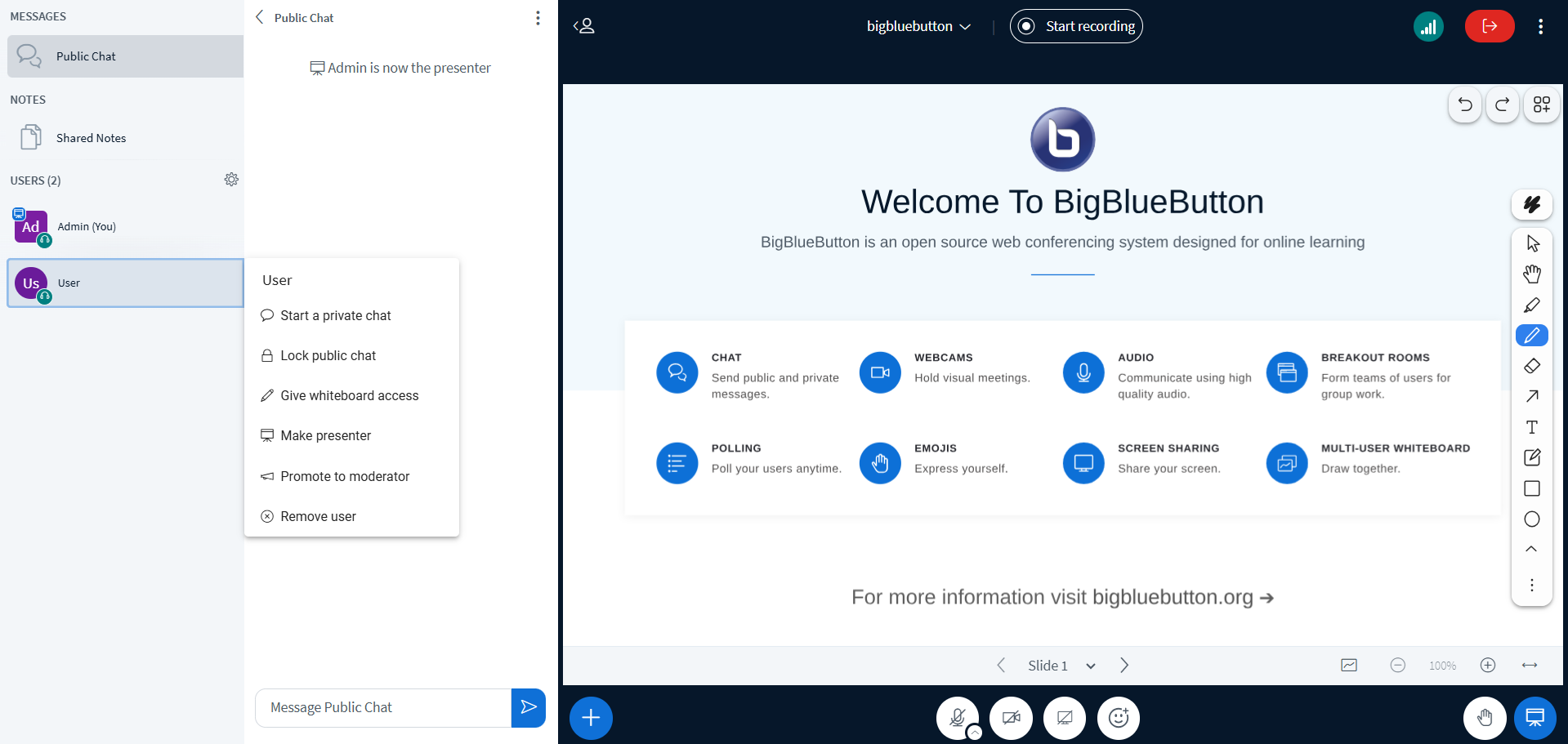This screenshot has width=1568, height=744.
Task: Toggle screen sharing button
Action: [1065, 718]
